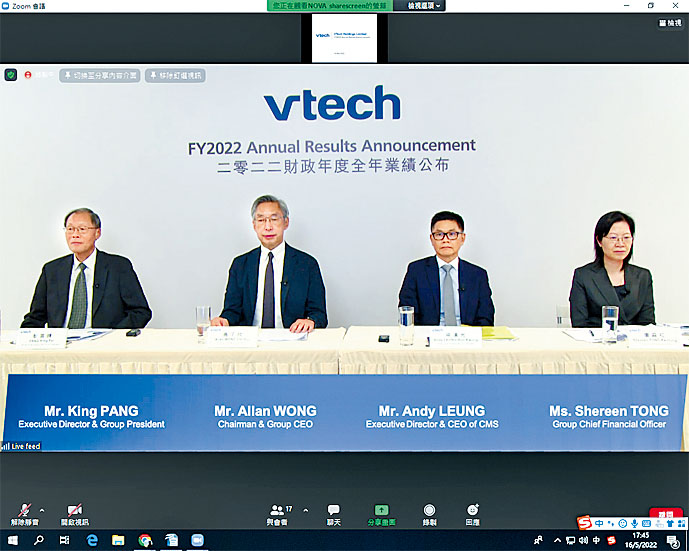
Task: Click the red leave meeting button
Action: (x=665, y=513)
